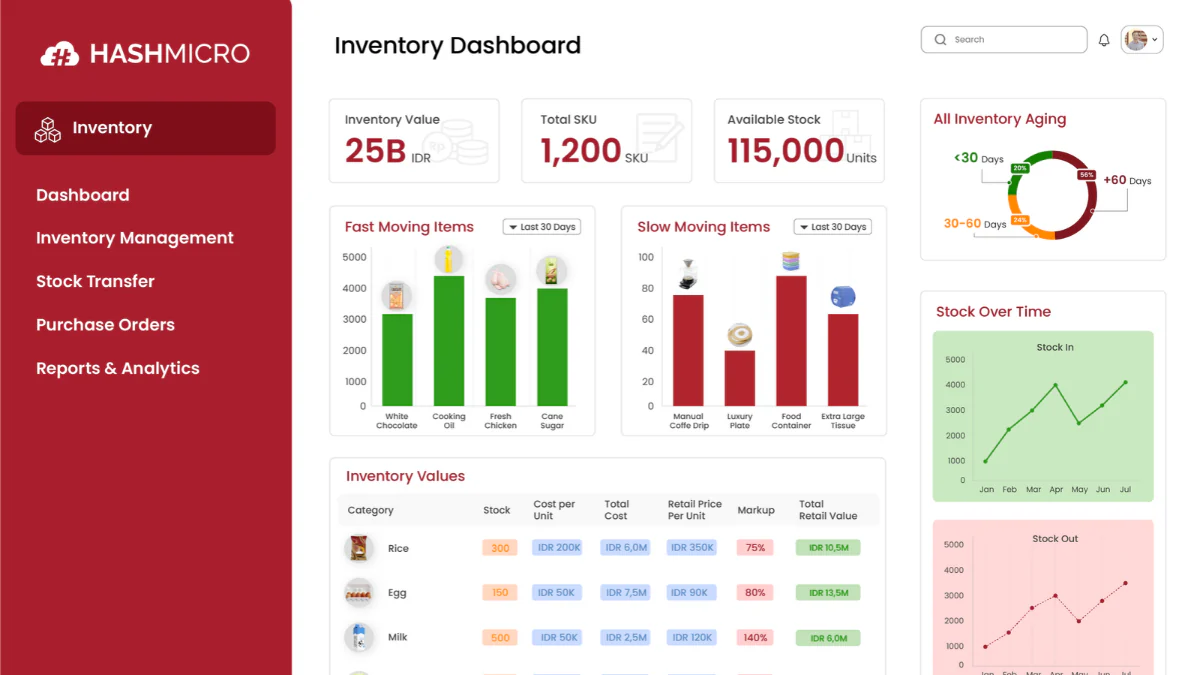Open Slow Moving Items Last 30 Days dropdown
Viewport: 1200px width, 675px height.
click(x=833, y=227)
